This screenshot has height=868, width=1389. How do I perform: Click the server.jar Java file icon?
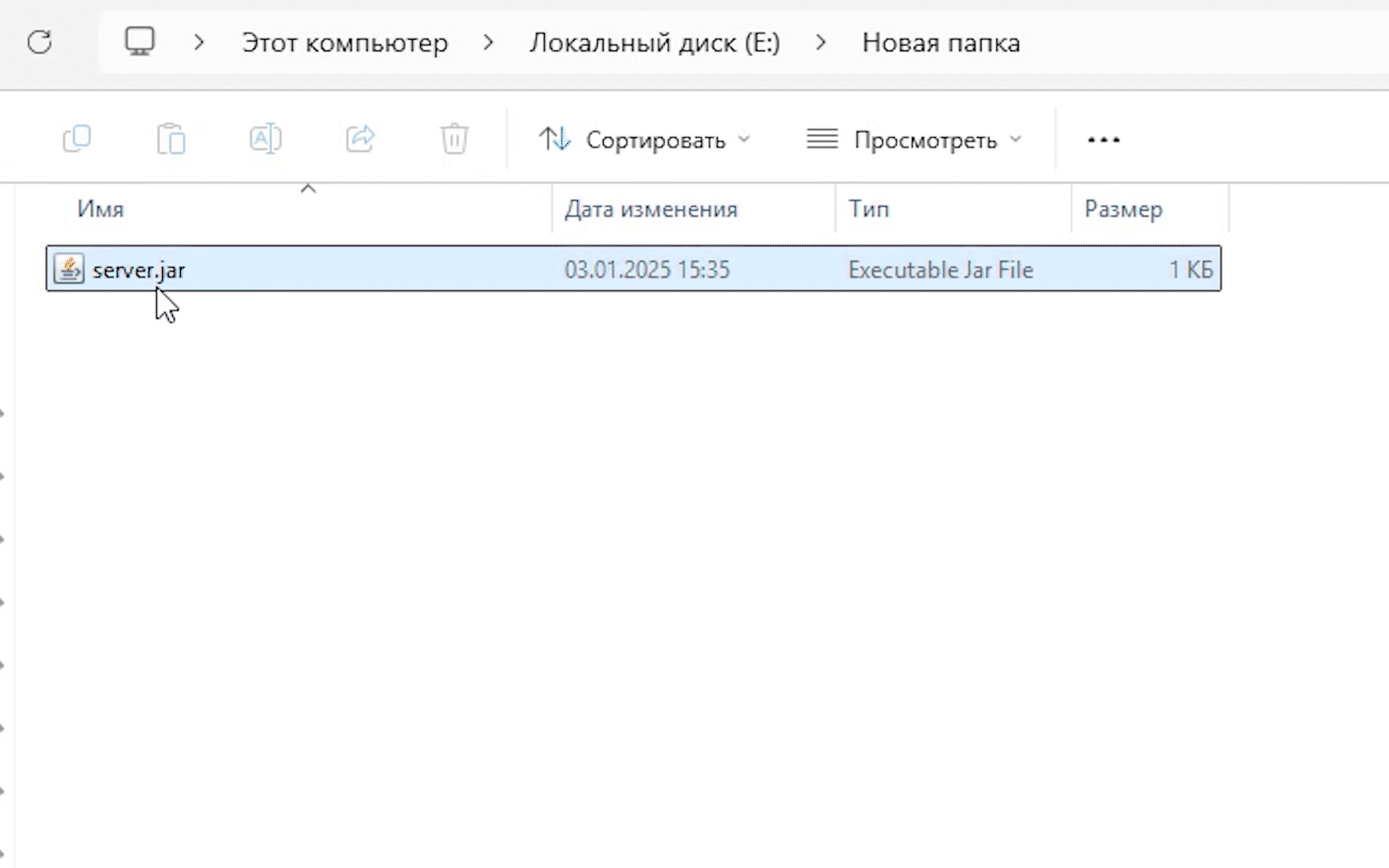69,269
